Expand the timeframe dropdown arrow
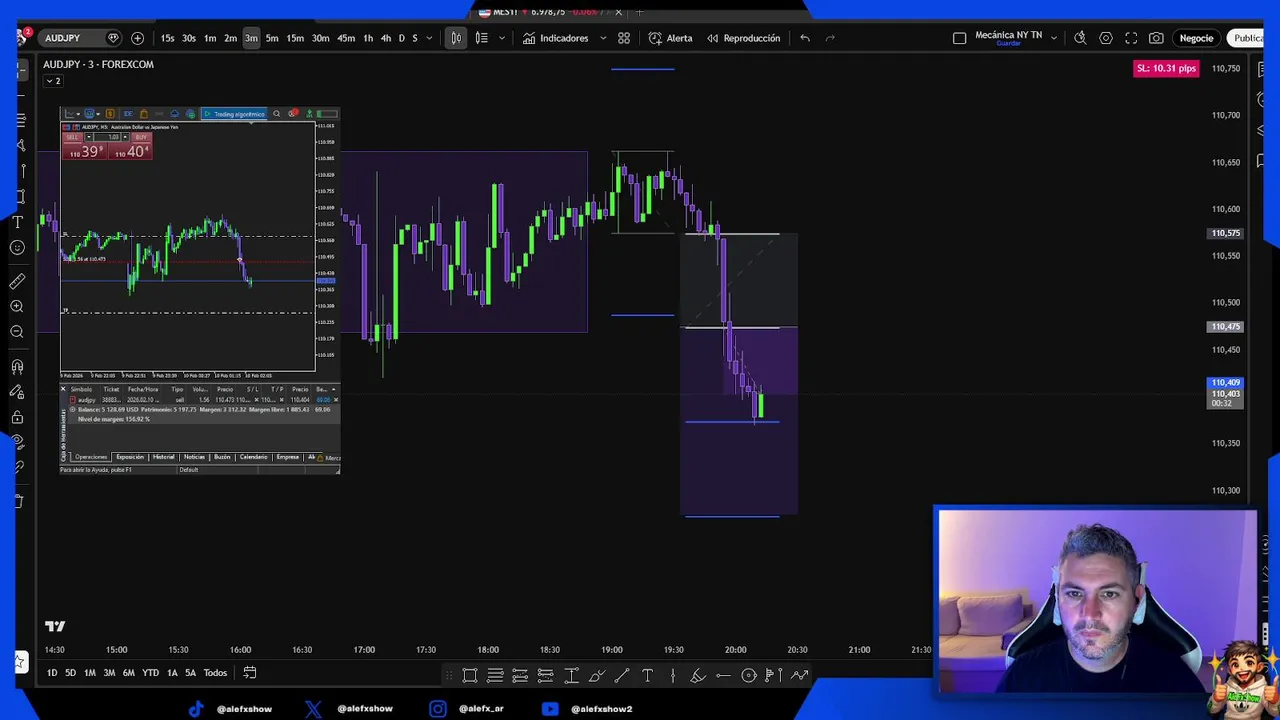The height and width of the screenshot is (720, 1280). click(x=429, y=38)
